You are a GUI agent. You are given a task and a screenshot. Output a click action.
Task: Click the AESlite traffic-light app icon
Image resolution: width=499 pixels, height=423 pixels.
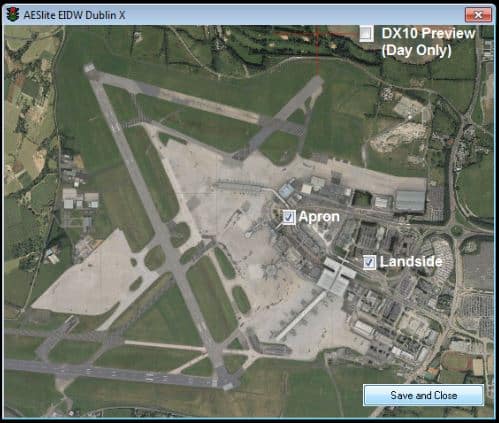click(x=13, y=15)
